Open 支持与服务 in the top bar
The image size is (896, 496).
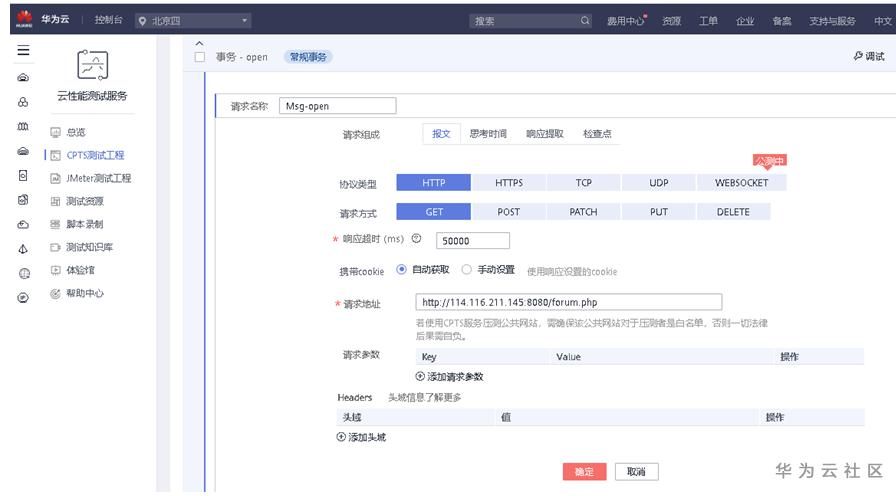click(x=832, y=21)
